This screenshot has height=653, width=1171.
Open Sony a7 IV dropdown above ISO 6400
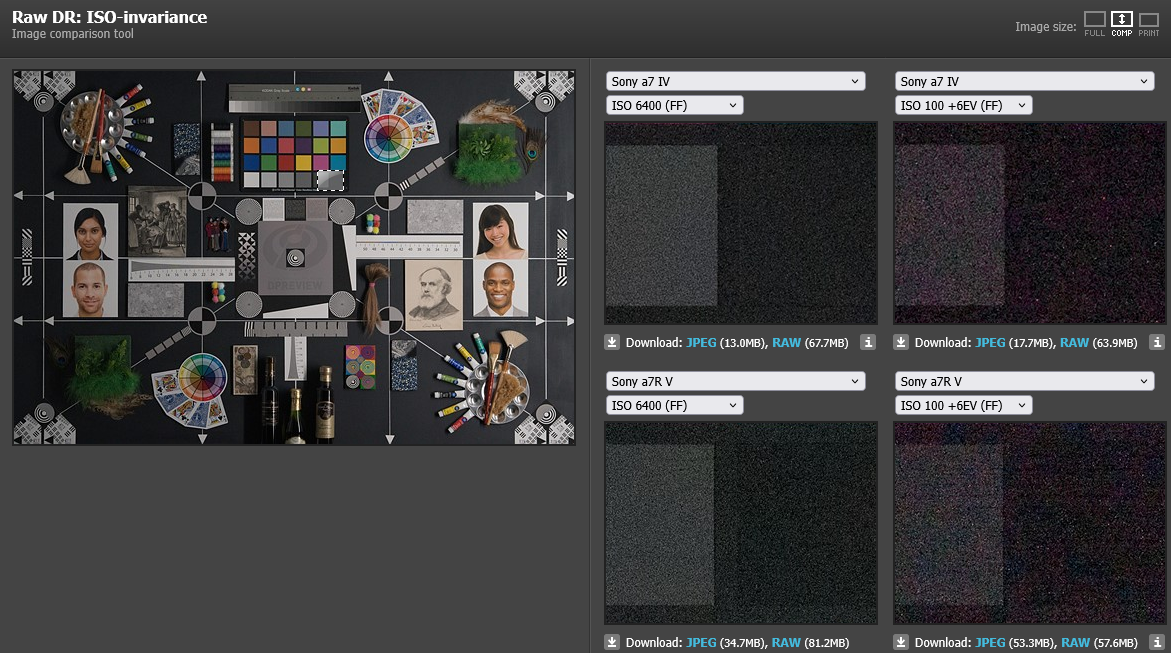click(735, 82)
